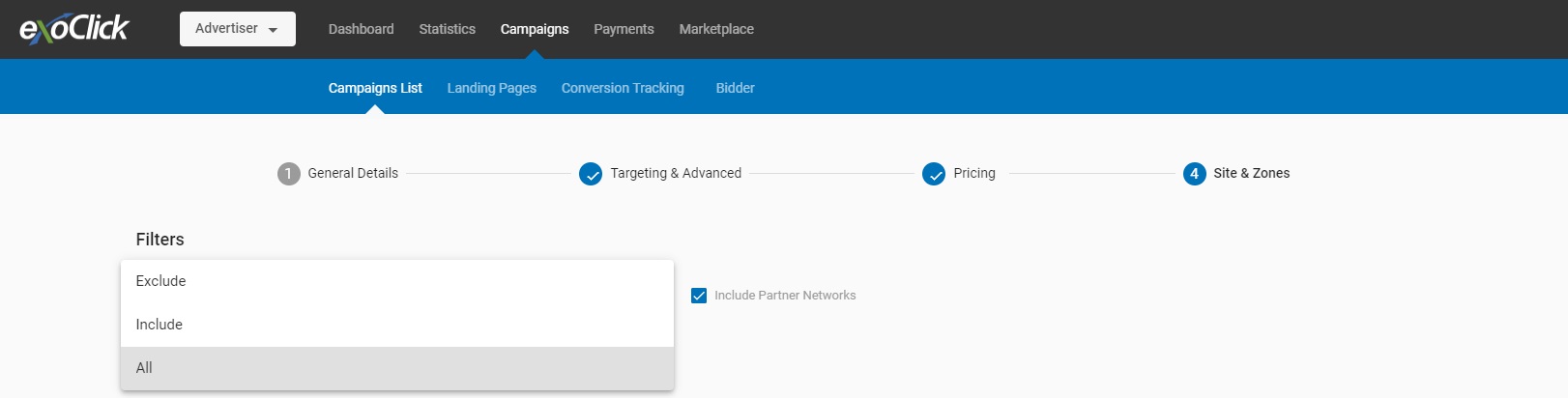1568x398 pixels.
Task: Click the Targeting & Advanced checkmark icon
Action: click(x=591, y=174)
